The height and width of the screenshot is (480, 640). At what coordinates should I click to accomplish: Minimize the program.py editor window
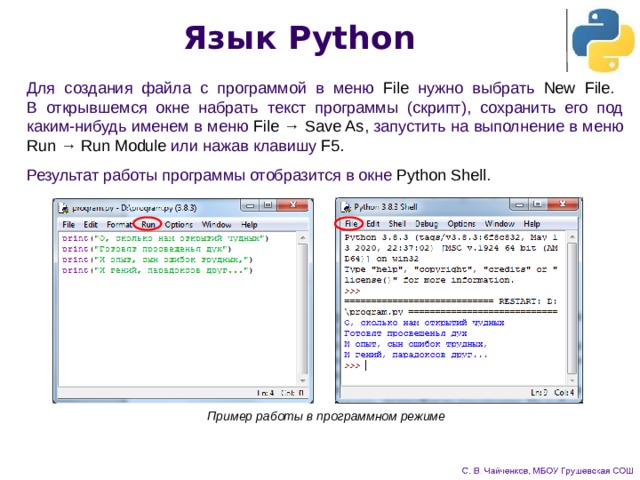coord(250,205)
